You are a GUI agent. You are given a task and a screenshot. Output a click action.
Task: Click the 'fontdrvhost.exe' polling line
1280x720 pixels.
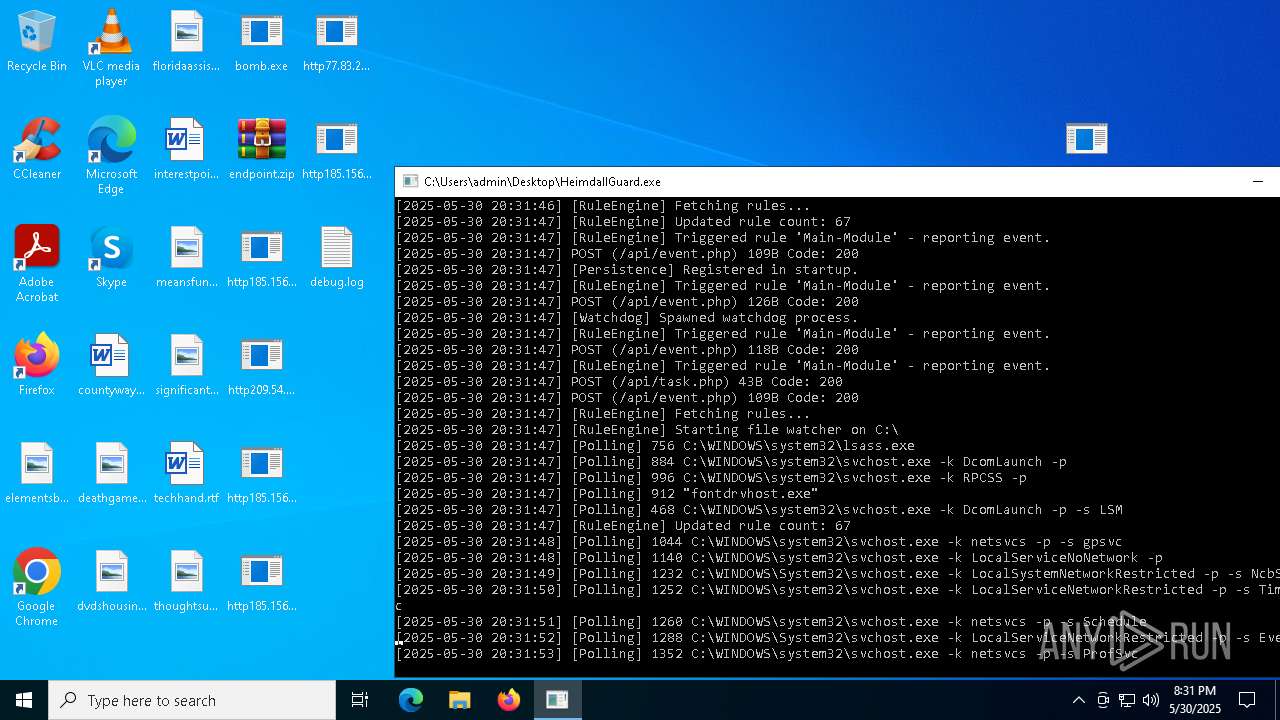point(607,494)
